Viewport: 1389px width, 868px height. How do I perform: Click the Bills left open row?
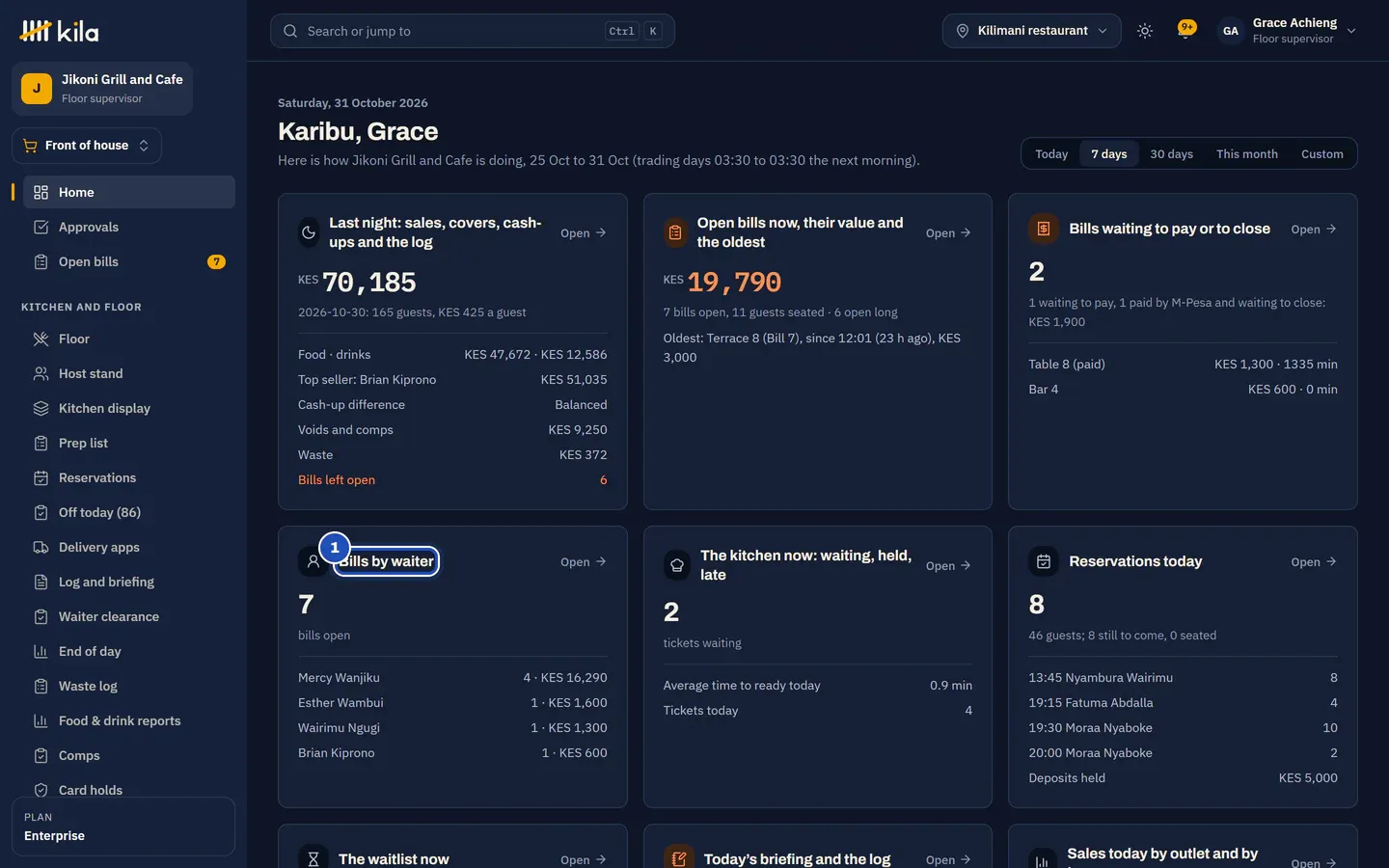pos(452,479)
